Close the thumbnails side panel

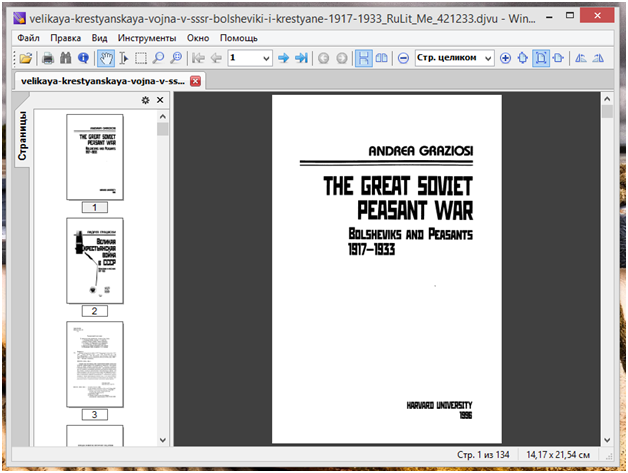160,100
